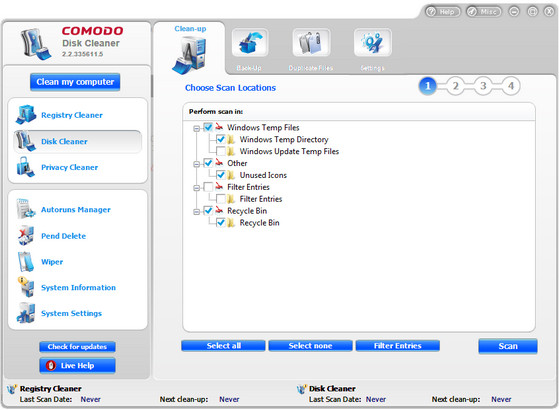
Task: Click the Windows Temp Directory folder icon
Action: pyautogui.click(x=231, y=139)
